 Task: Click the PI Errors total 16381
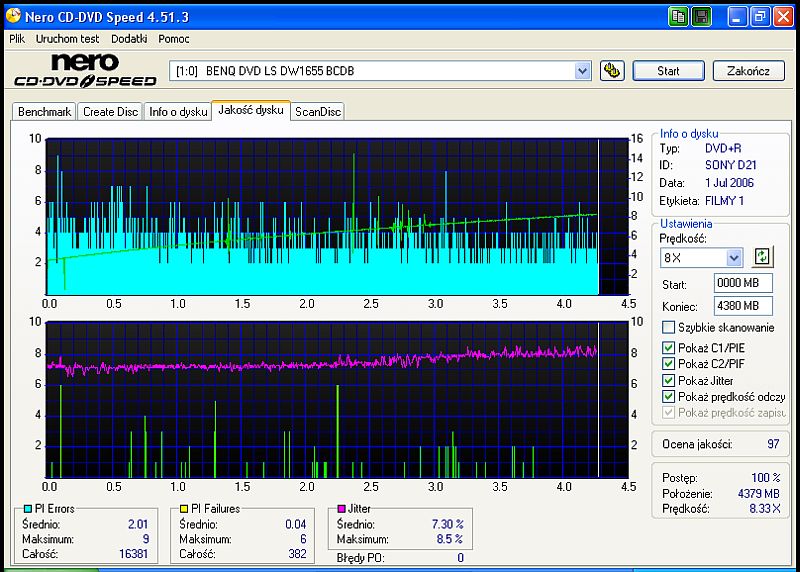point(133,554)
